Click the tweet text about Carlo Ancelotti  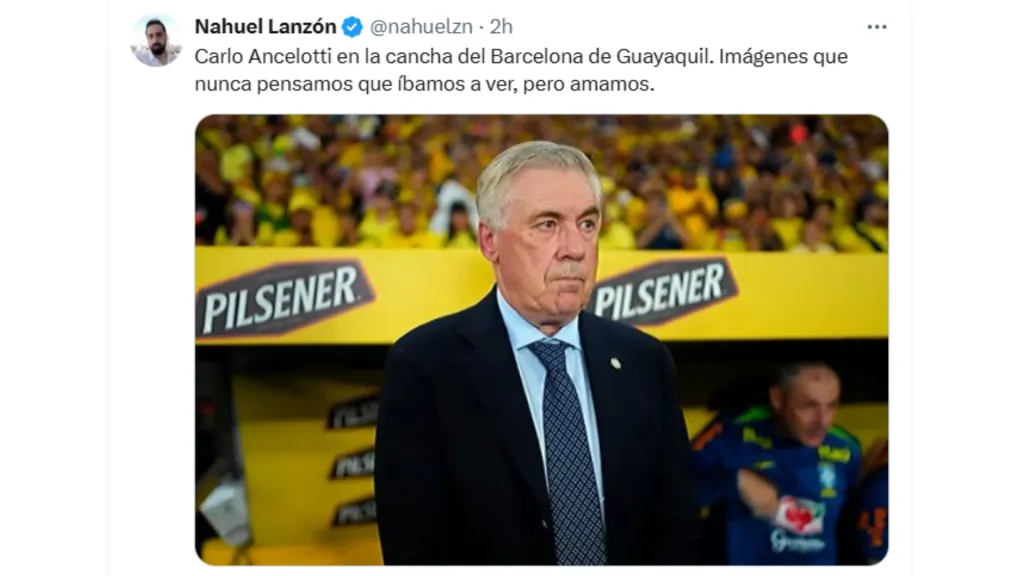click(521, 70)
